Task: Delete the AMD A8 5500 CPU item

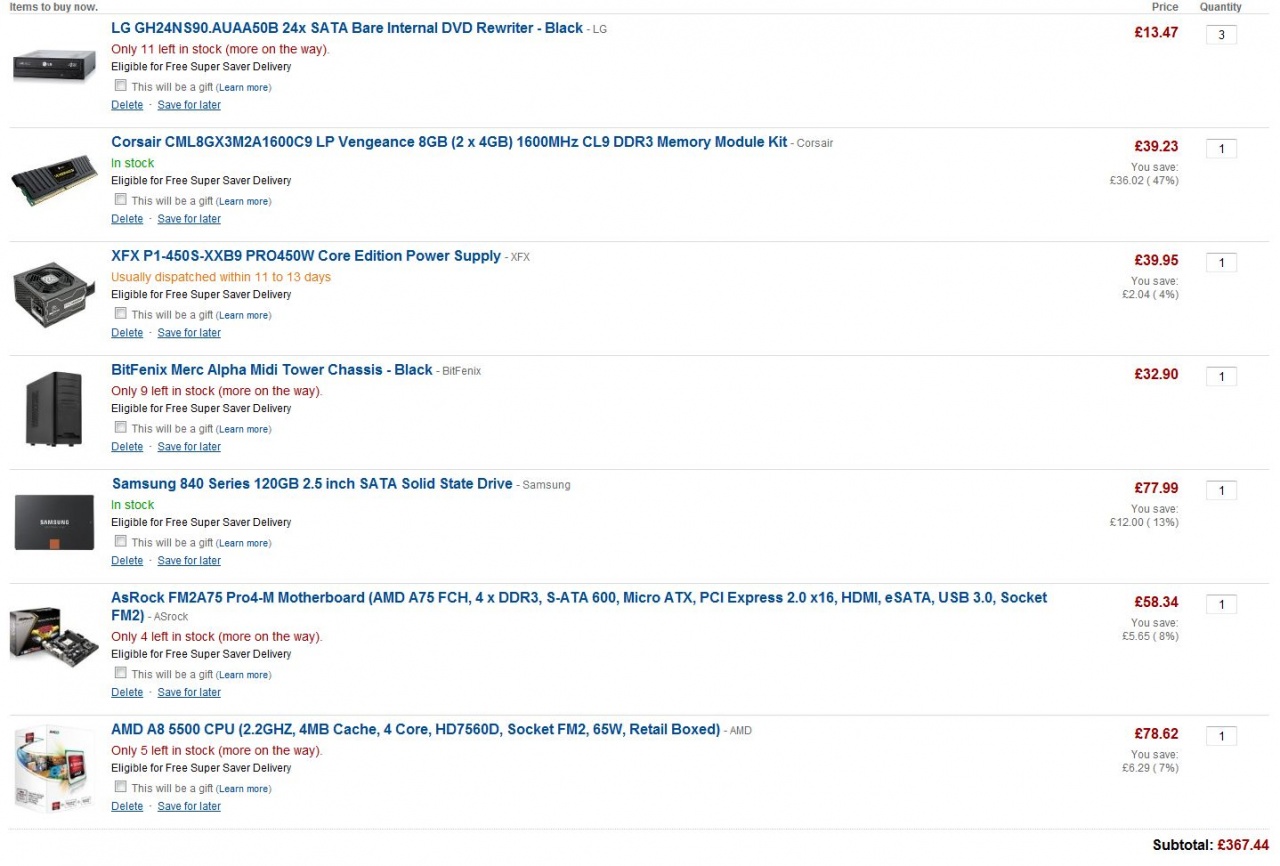Action: pos(127,807)
